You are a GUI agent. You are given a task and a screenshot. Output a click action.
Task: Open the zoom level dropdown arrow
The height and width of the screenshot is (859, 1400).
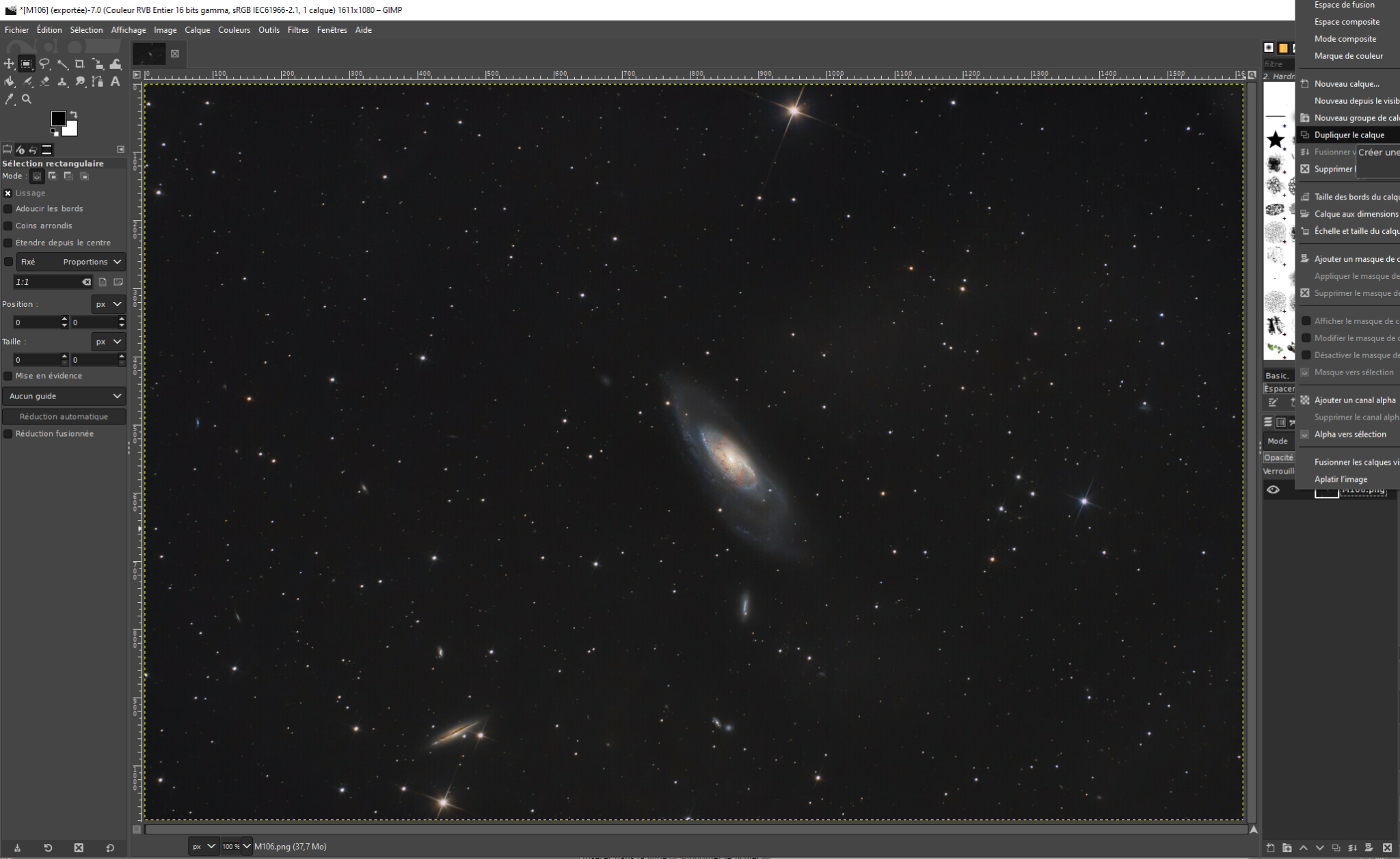(247, 847)
